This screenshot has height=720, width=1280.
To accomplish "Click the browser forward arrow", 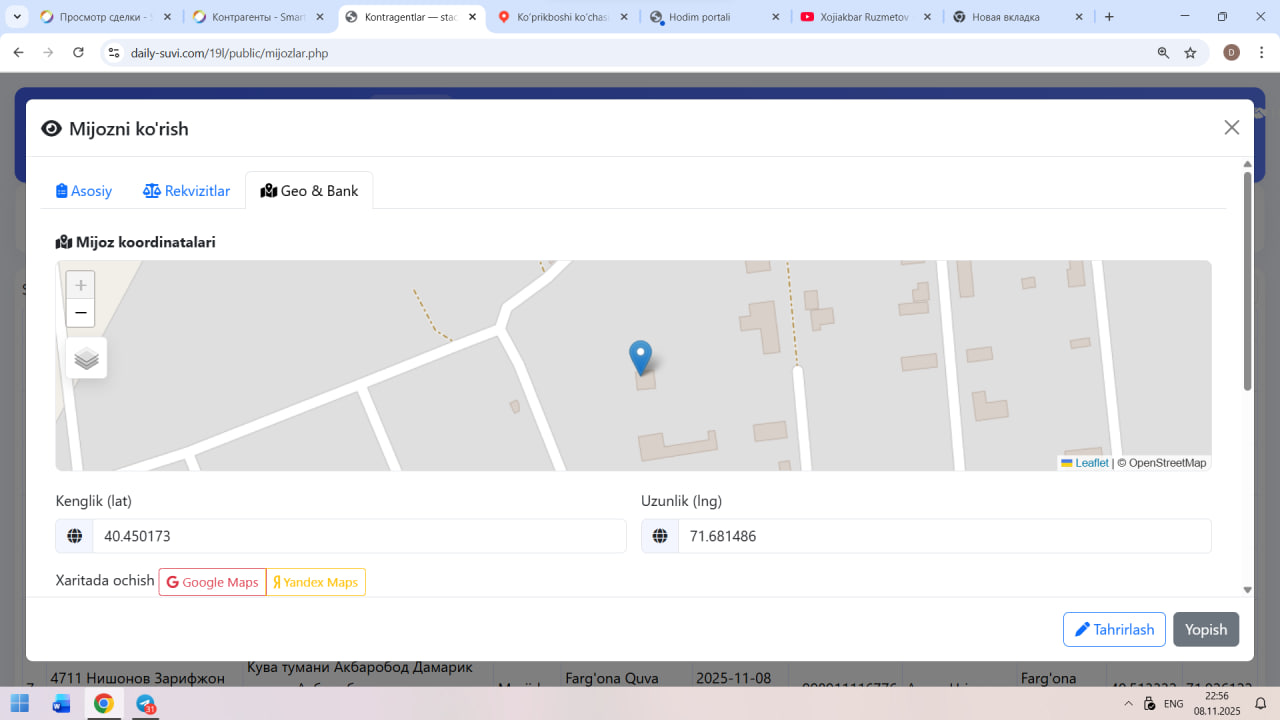I will coord(48,53).
